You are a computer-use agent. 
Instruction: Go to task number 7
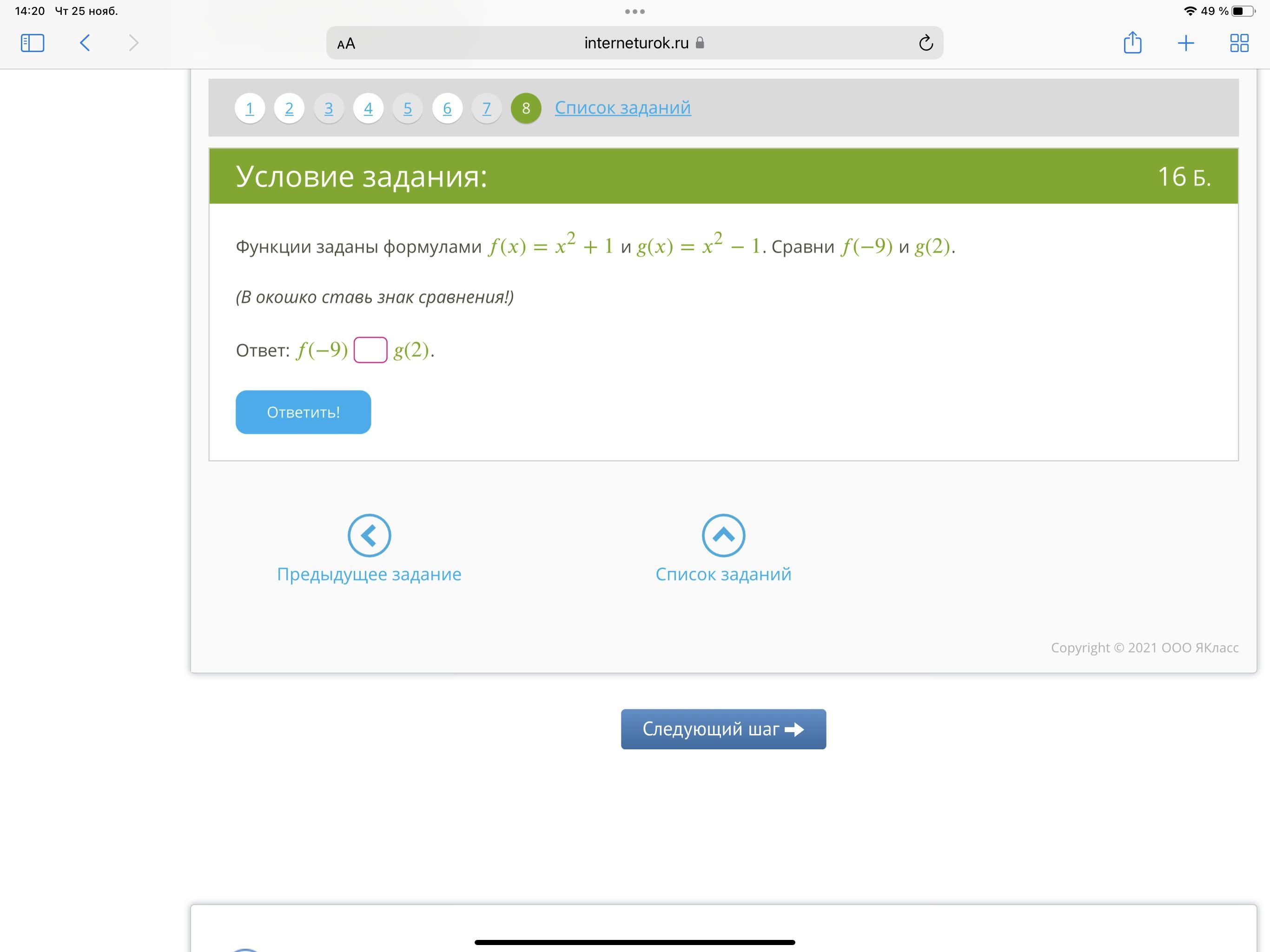pos(486,108)
